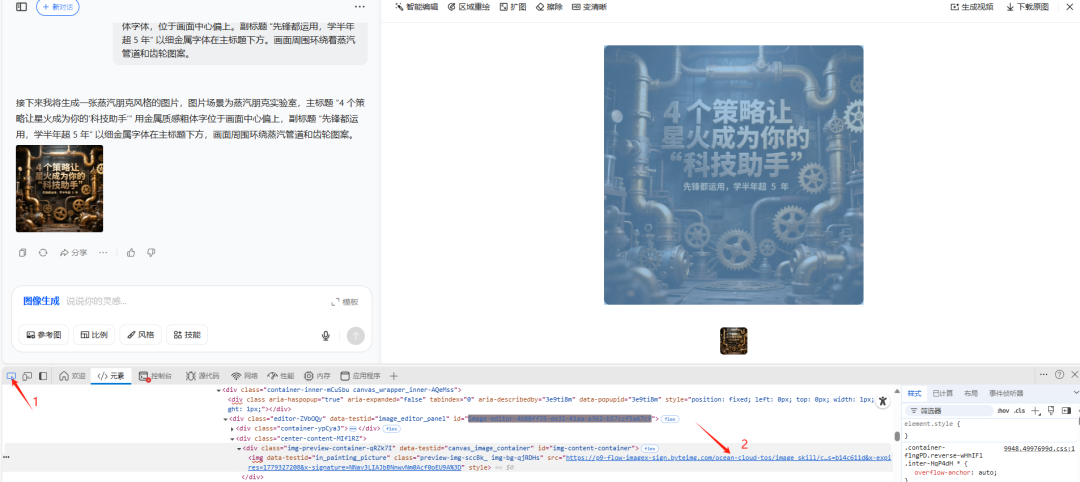Select the 擦除 erase tool
This screenshot has height=482, width=1080.
click(x=550, y=7)
